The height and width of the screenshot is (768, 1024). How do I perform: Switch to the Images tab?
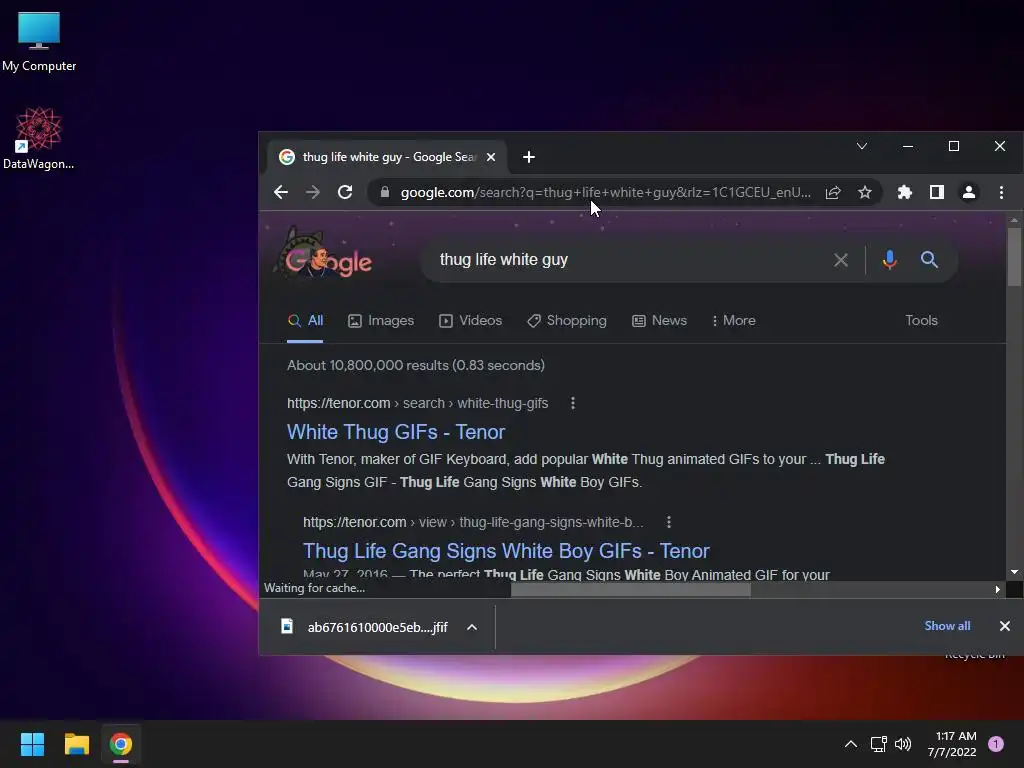coord(381,321)
